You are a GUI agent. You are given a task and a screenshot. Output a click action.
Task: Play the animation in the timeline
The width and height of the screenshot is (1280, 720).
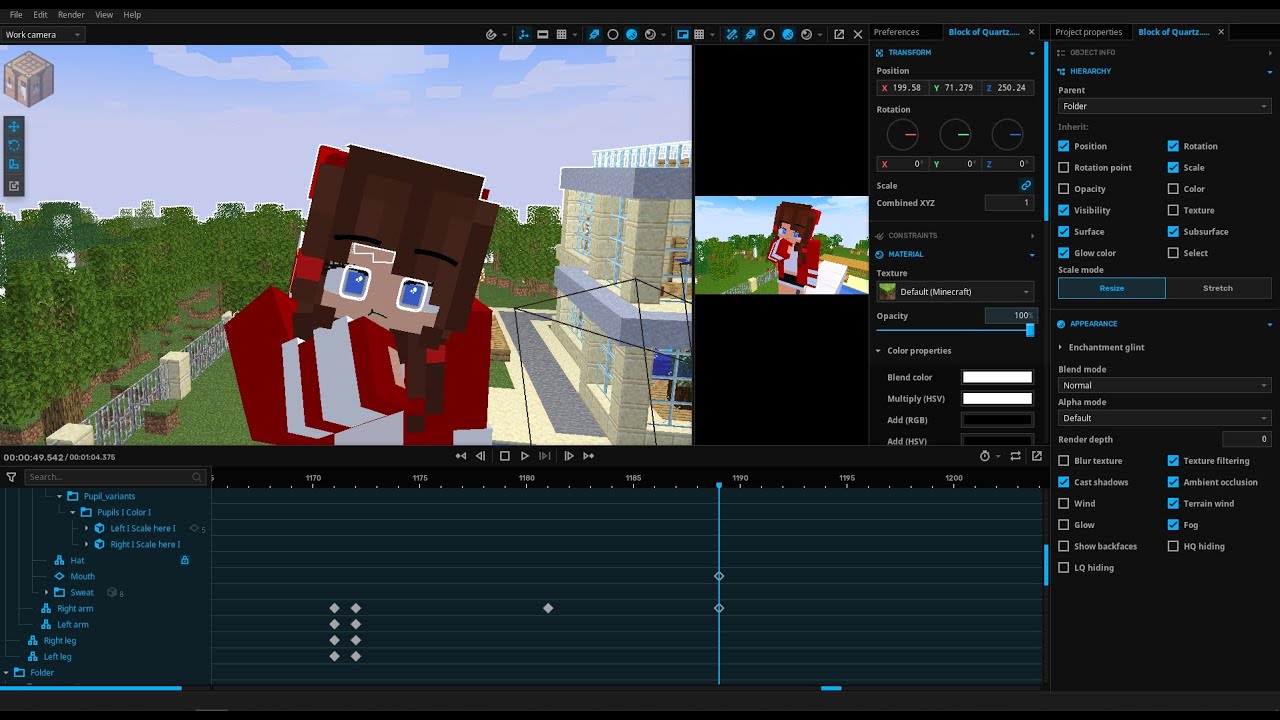pos(525,456)
